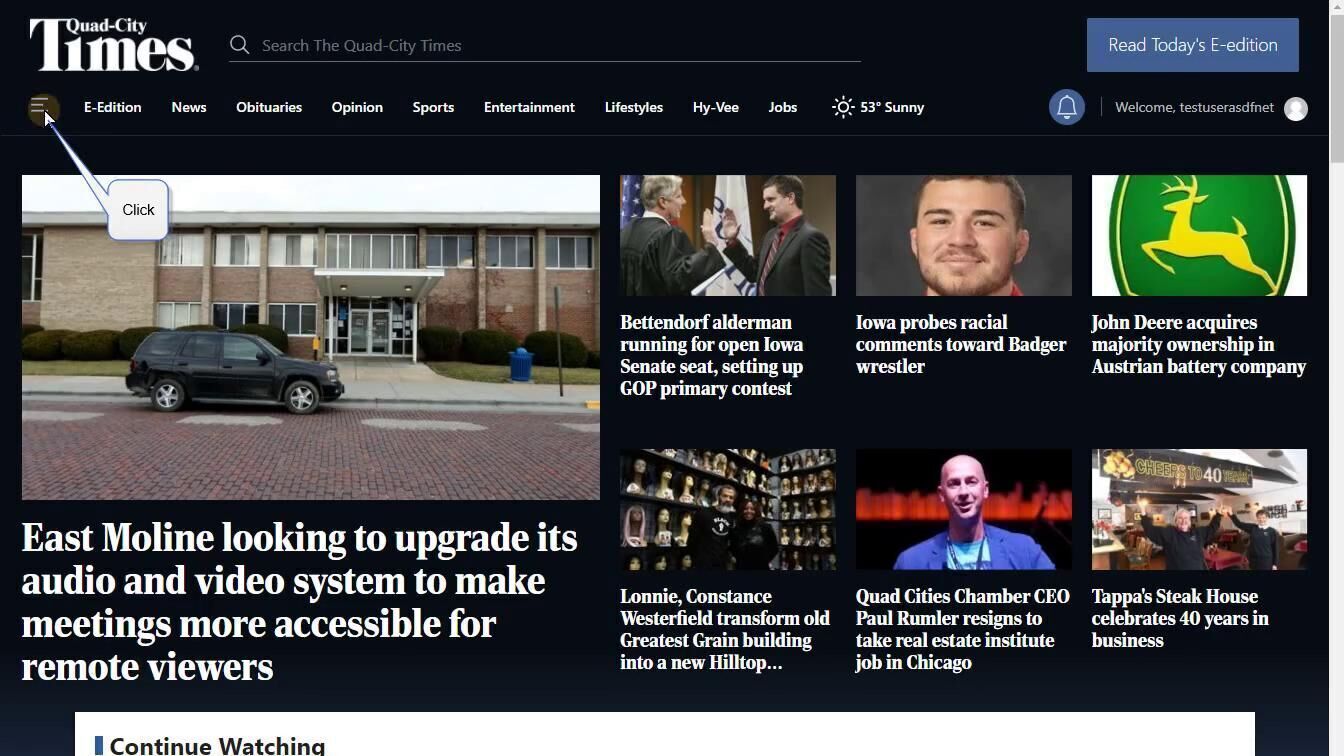Read Iowa probes racial comments article
Viewport: 1344px width, 756px height.
click(961, 345)
